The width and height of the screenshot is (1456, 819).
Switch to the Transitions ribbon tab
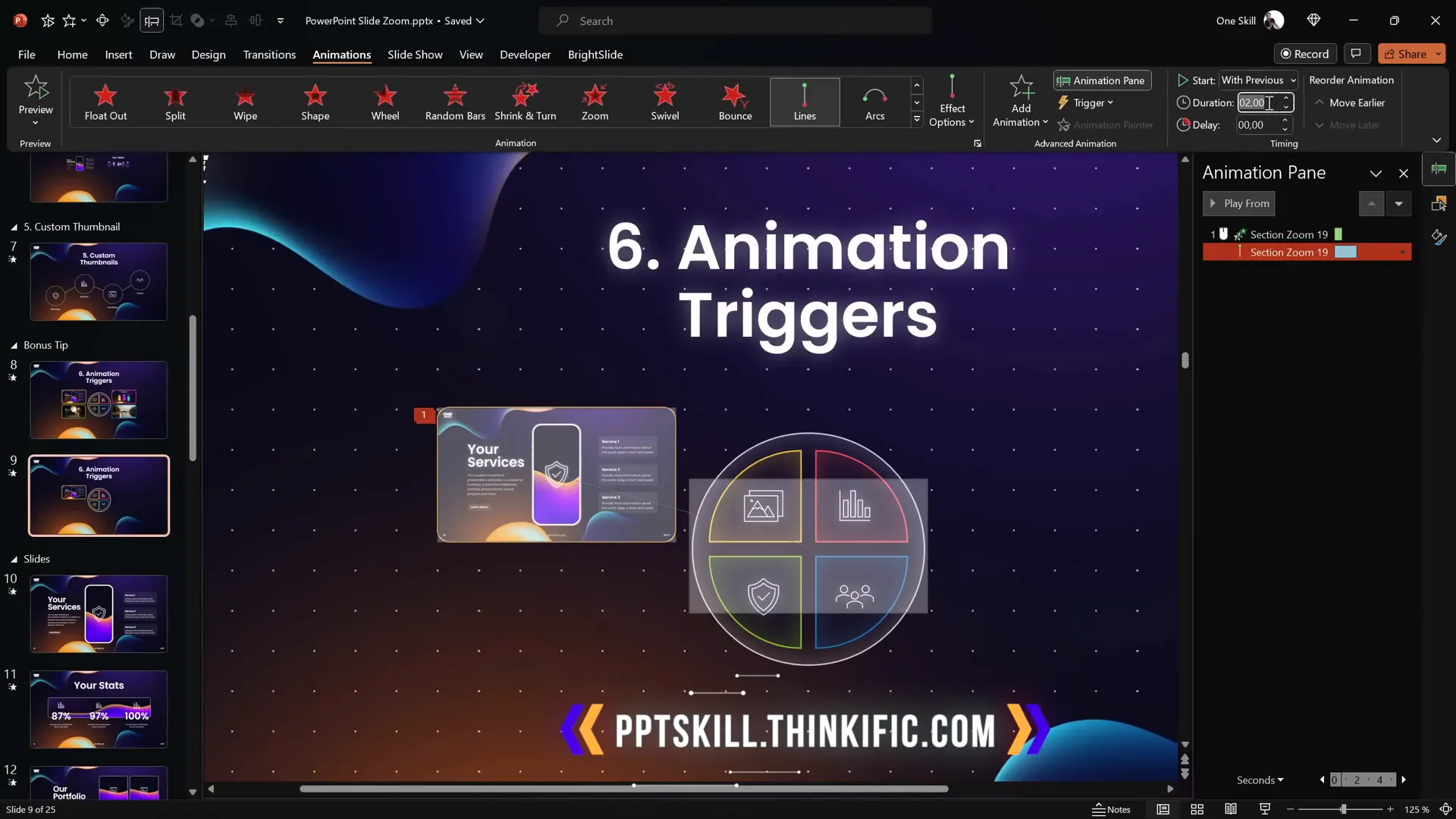[269, 55]
